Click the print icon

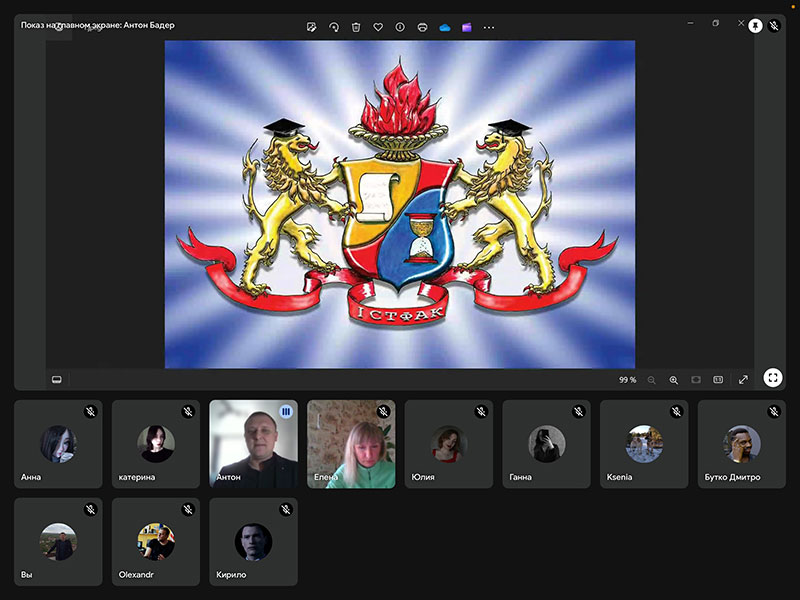coord(422,27)
